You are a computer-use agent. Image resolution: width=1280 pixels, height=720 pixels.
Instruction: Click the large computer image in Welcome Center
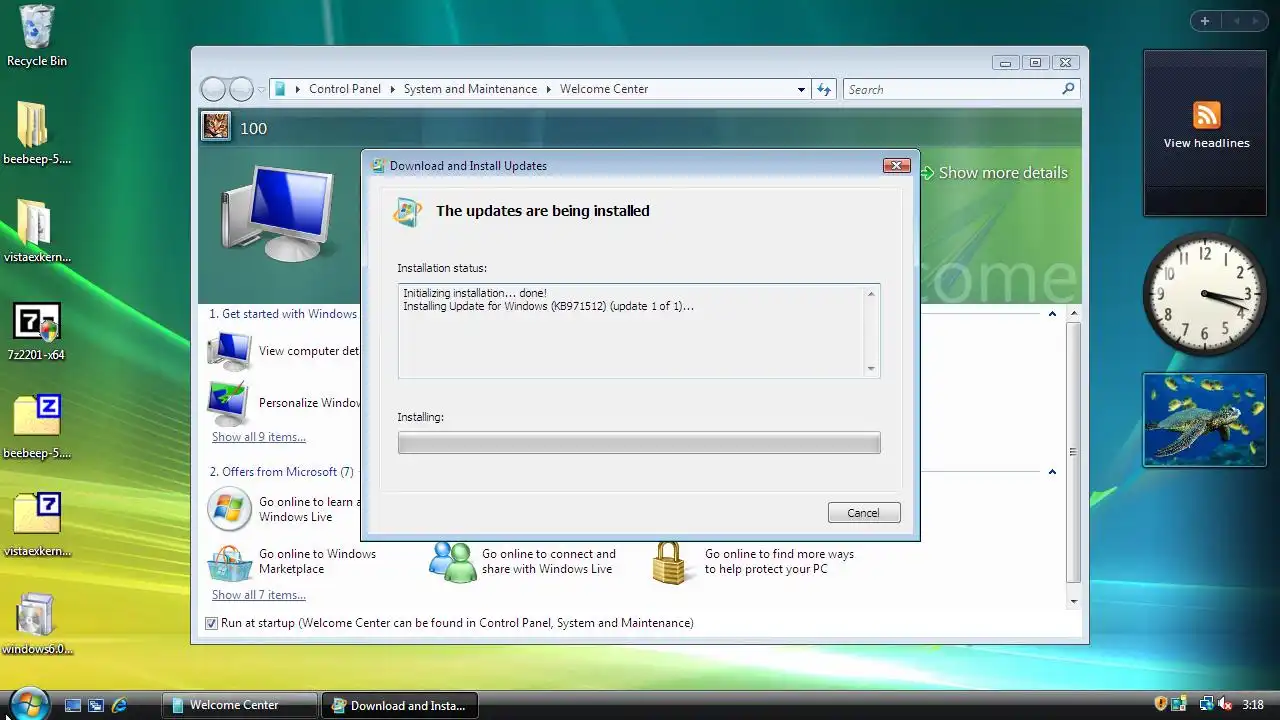tap(276, 212)
